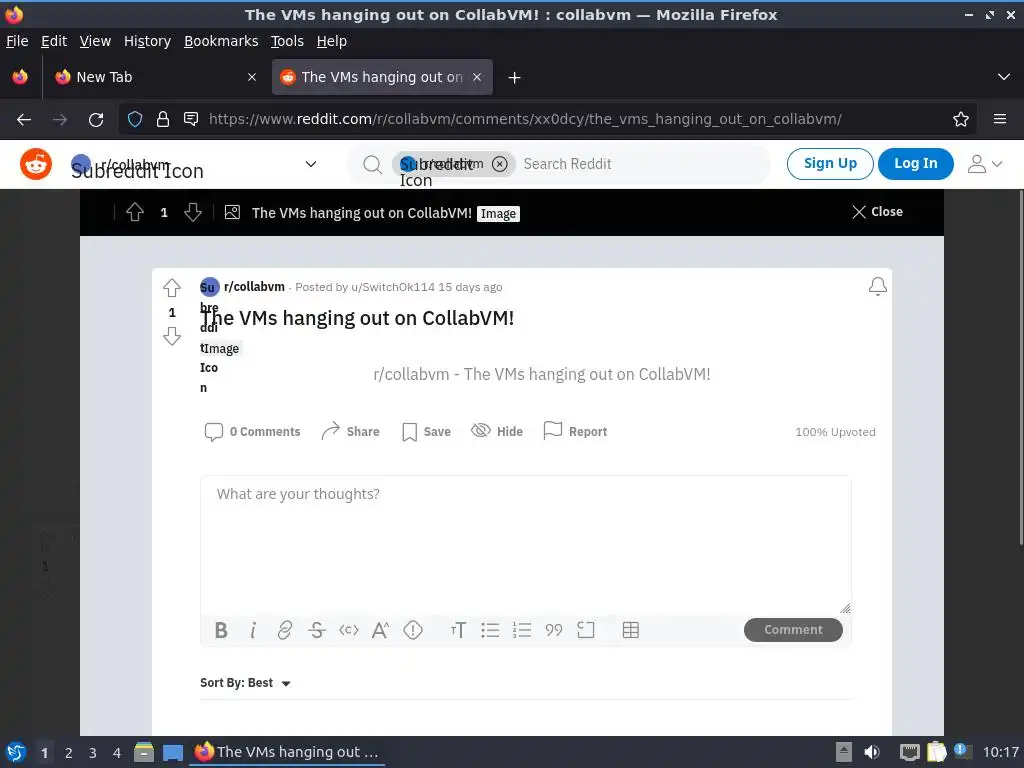
Task: Open the History menu
Action: (147, 41)
